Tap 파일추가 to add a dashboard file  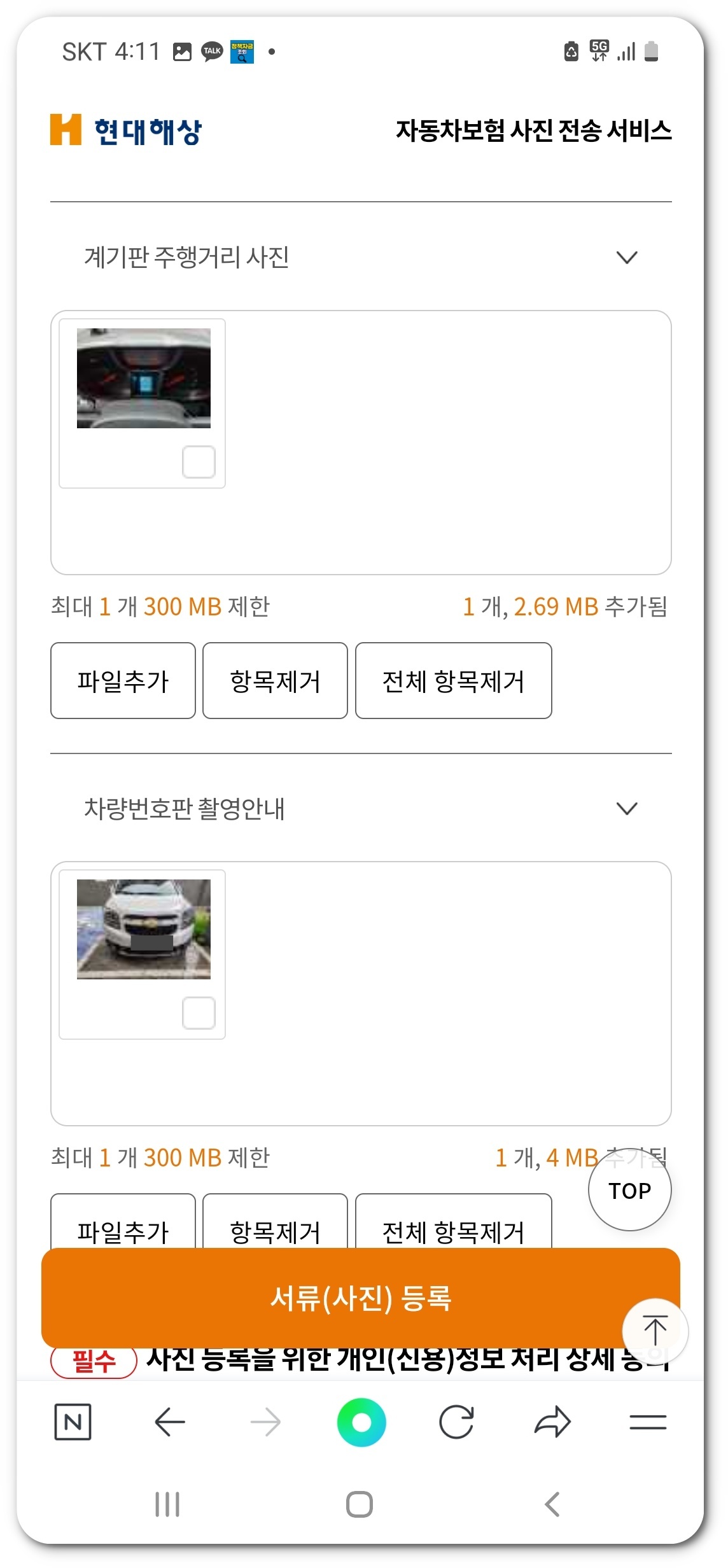(x=123, y=680)
